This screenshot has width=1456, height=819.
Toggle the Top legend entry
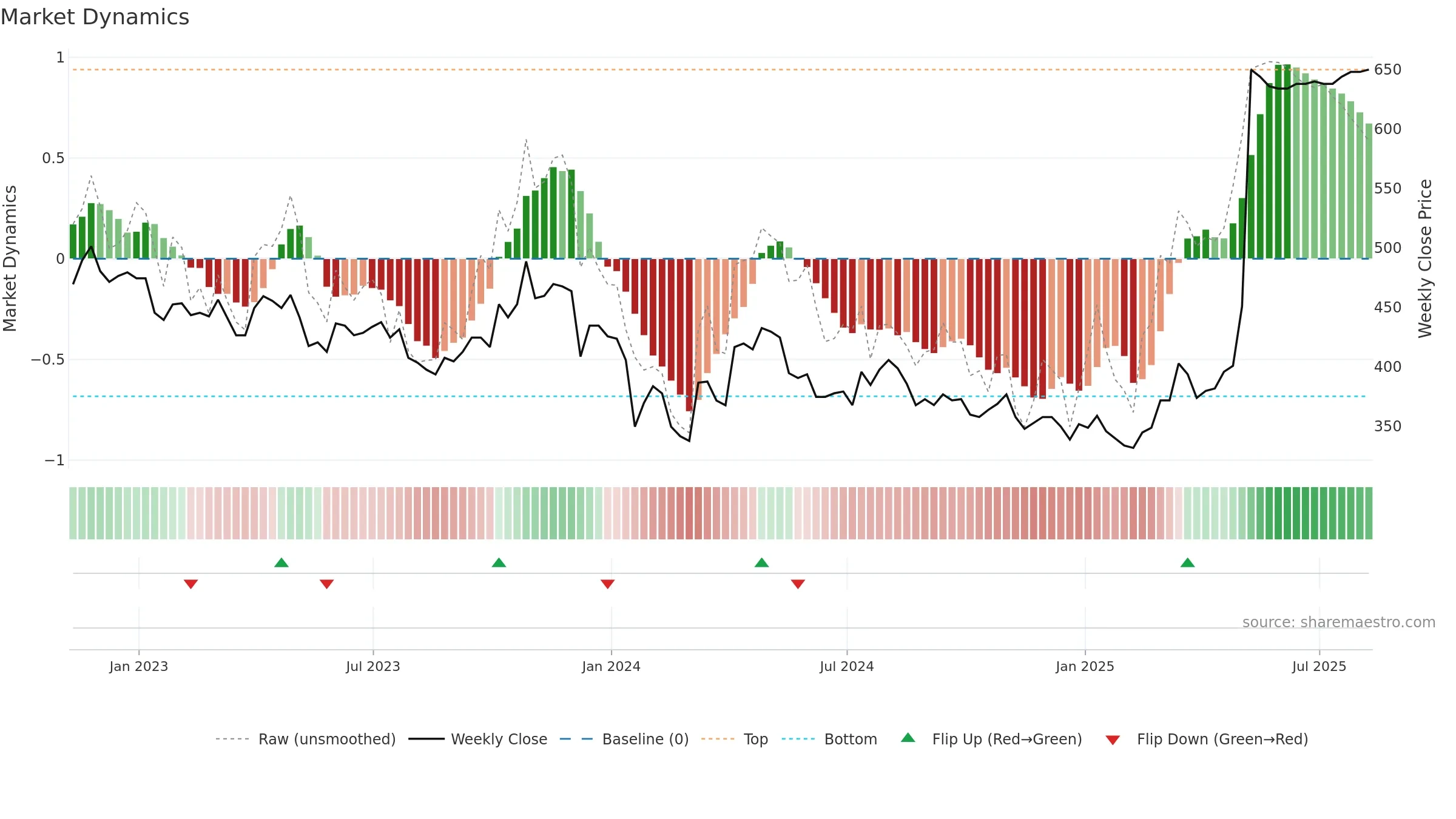pyautogui.click(x=734, y=739)
